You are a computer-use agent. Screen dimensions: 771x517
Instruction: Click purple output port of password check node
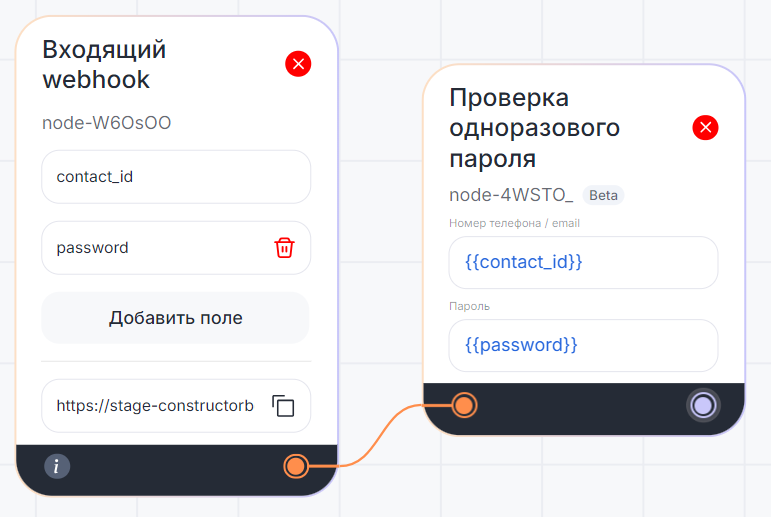click(703, 405)
